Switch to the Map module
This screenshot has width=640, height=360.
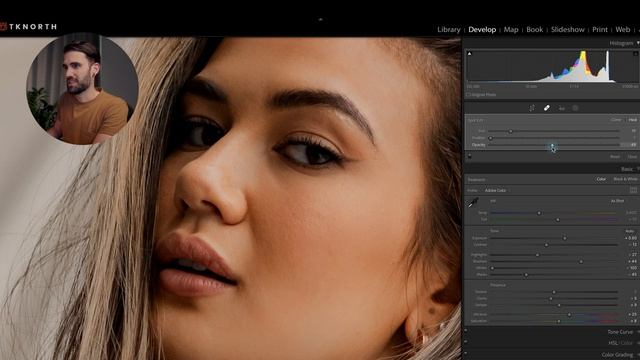click(511, 29)
